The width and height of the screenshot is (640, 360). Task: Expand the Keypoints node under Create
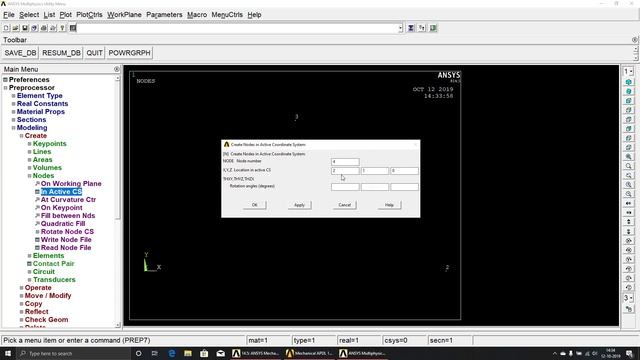pyautogui.click(x=29, y=144)
